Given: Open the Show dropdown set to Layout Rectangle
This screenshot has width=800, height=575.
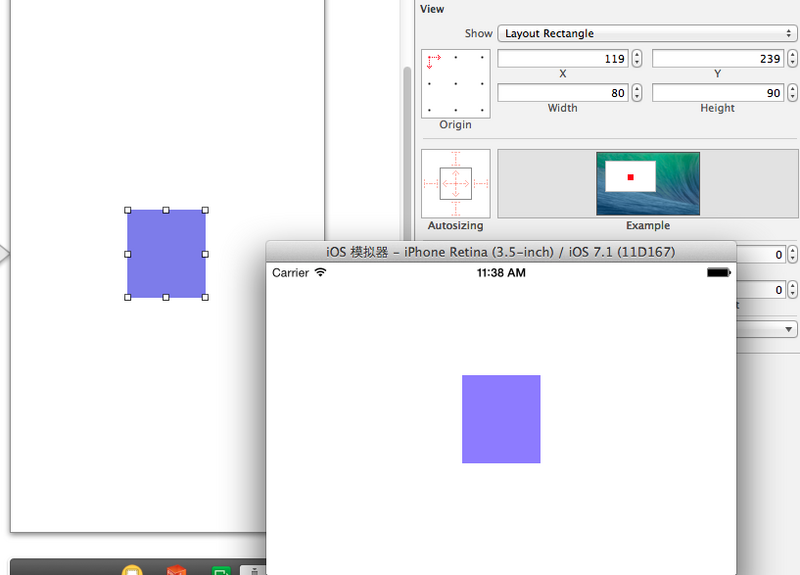Looking at the screenshot, I should 647,33.
